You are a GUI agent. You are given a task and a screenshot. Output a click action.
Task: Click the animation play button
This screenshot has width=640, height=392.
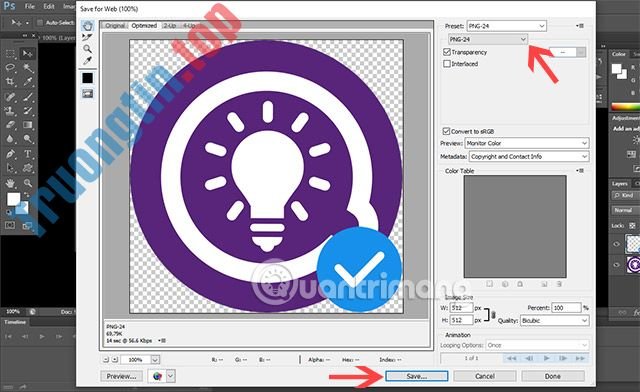coord(546,358)
